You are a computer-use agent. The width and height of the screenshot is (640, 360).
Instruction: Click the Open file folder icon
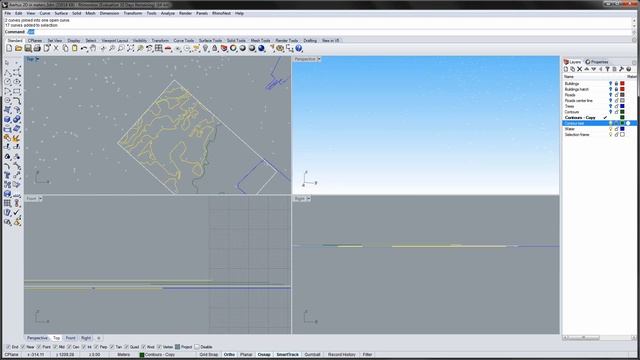18,48
